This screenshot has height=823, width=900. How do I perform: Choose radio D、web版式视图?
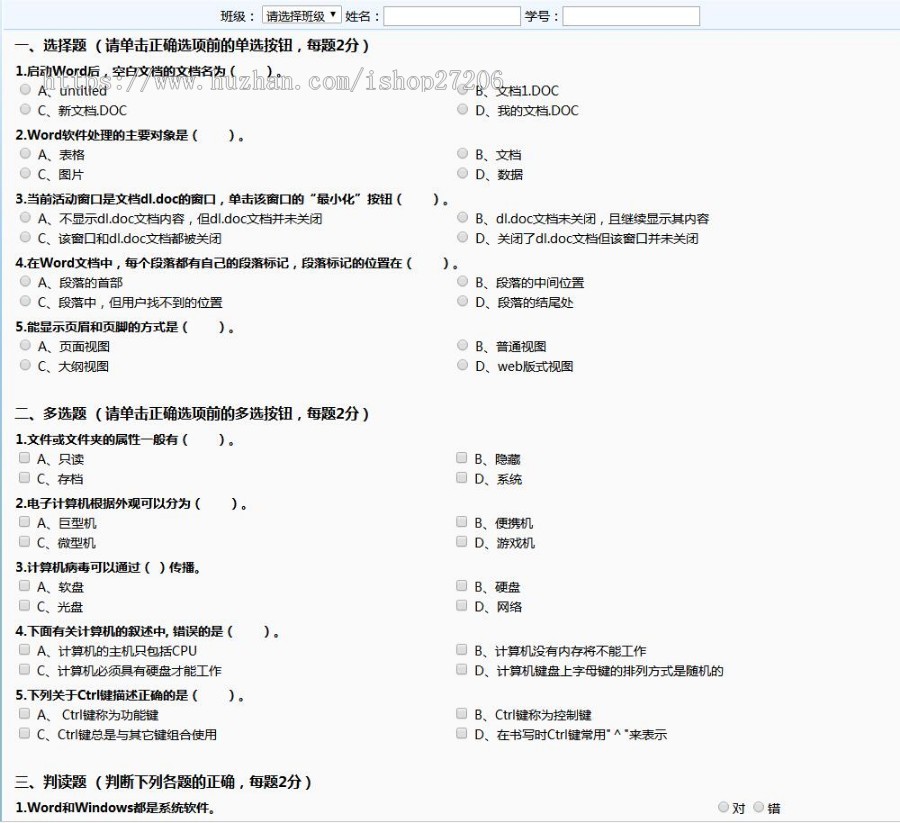463,365
